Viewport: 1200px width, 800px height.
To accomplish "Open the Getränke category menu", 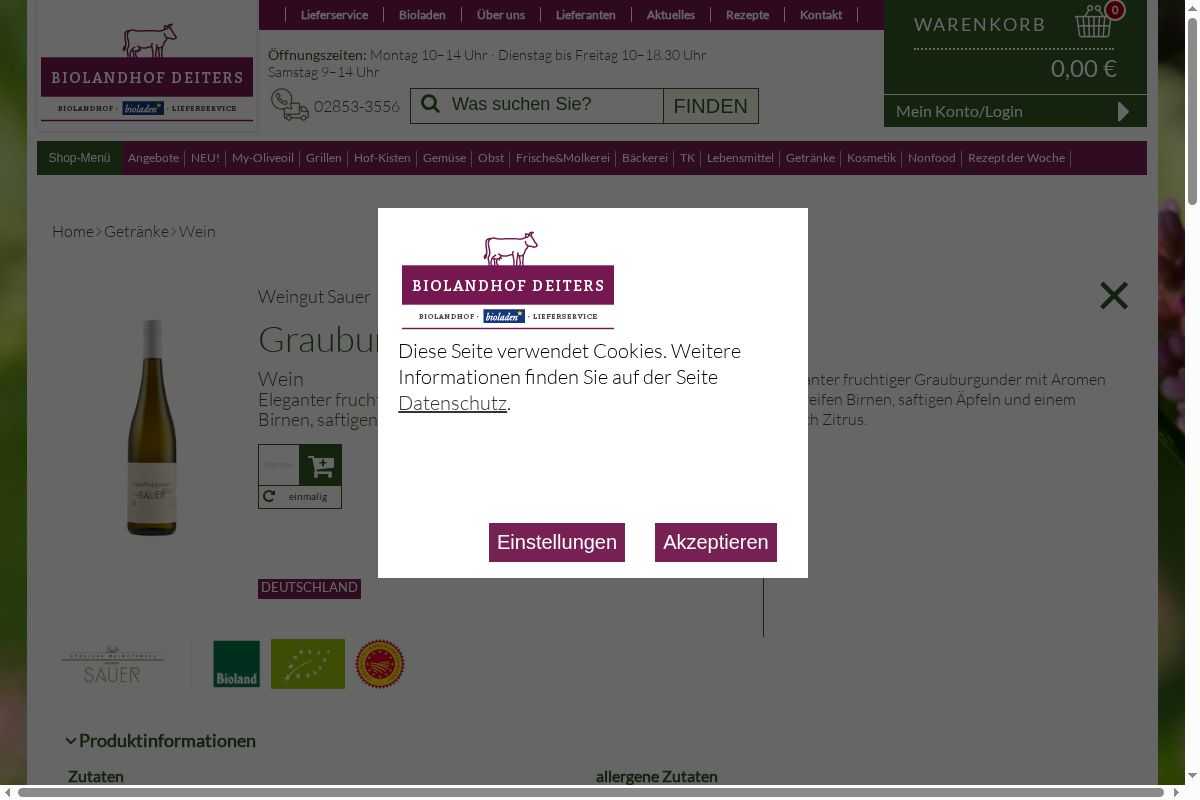I will [810, 158].
